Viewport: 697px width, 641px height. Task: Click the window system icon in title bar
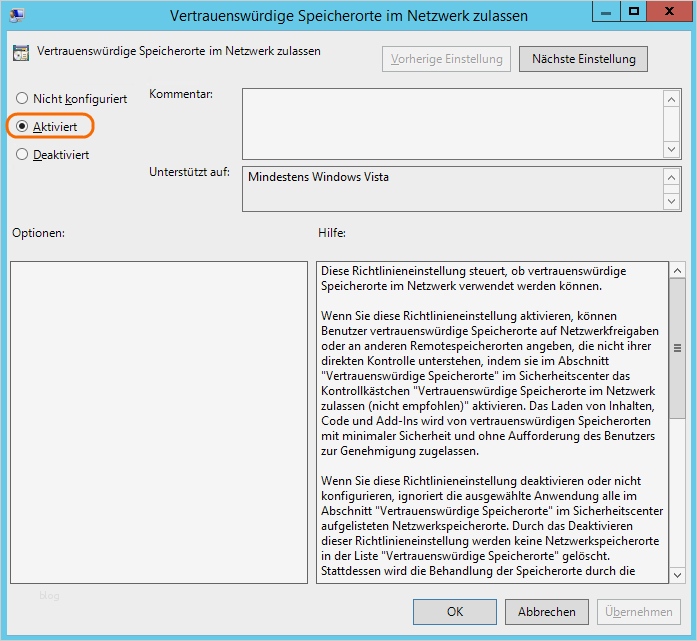coord(17,15)
